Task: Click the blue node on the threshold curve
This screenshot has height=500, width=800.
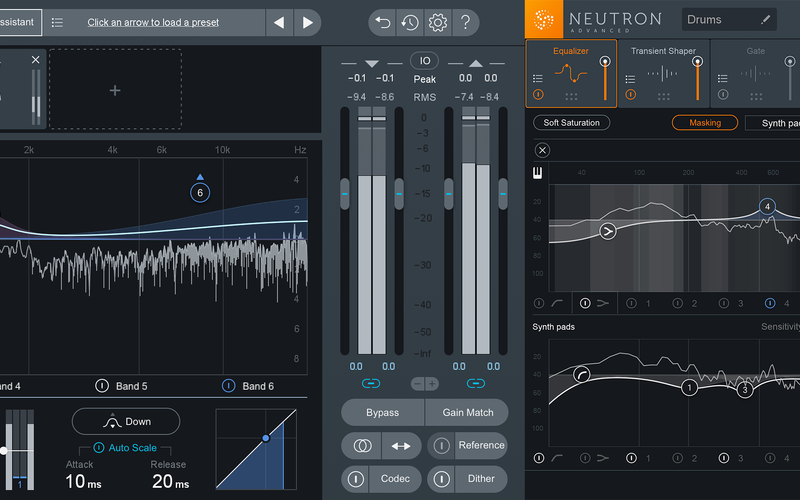Action: point(266,438)
